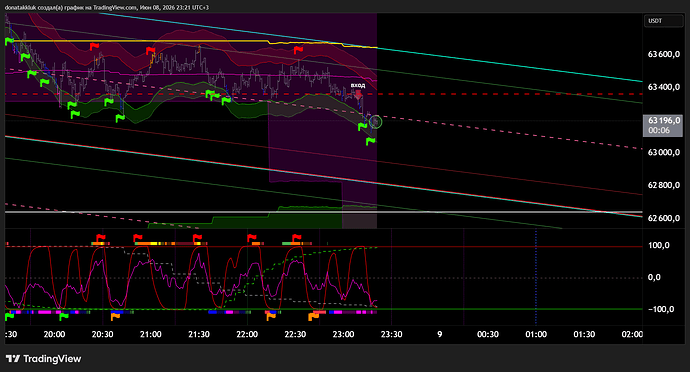The width and height of the screenshot is (690, 372).
Task: Select the rightmost red flag on the price chart
Action: [x=298, y=50]
